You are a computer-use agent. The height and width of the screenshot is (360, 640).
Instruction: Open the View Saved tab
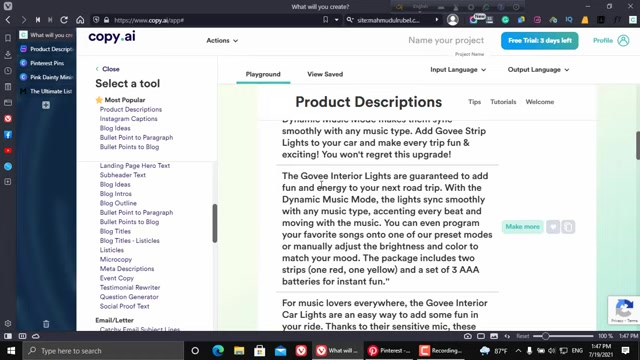325,74
